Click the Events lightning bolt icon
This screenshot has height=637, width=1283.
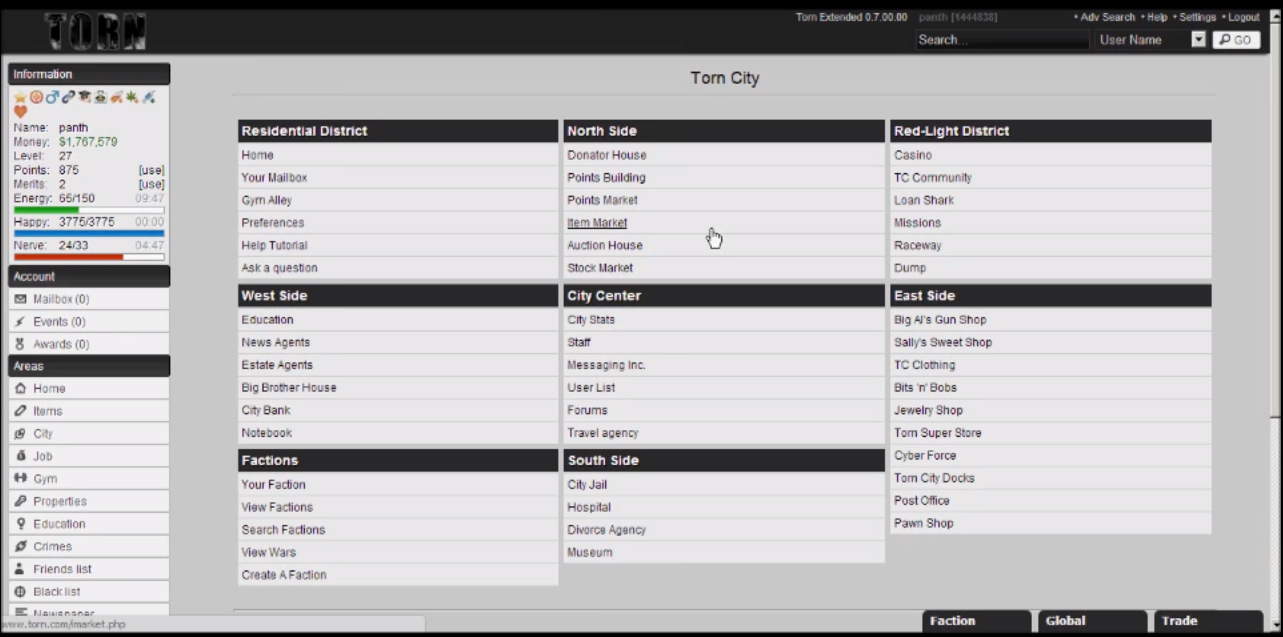pyautogui.click(x=20, y=322)
